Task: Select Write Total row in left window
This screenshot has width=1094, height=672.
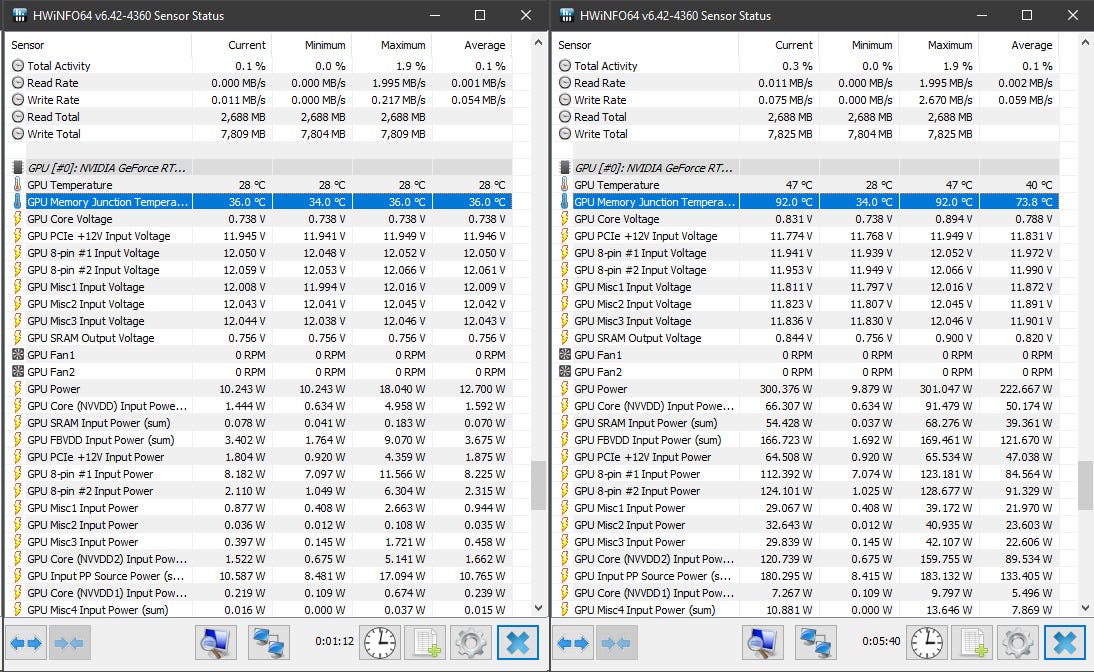Action: pos(262,133)
